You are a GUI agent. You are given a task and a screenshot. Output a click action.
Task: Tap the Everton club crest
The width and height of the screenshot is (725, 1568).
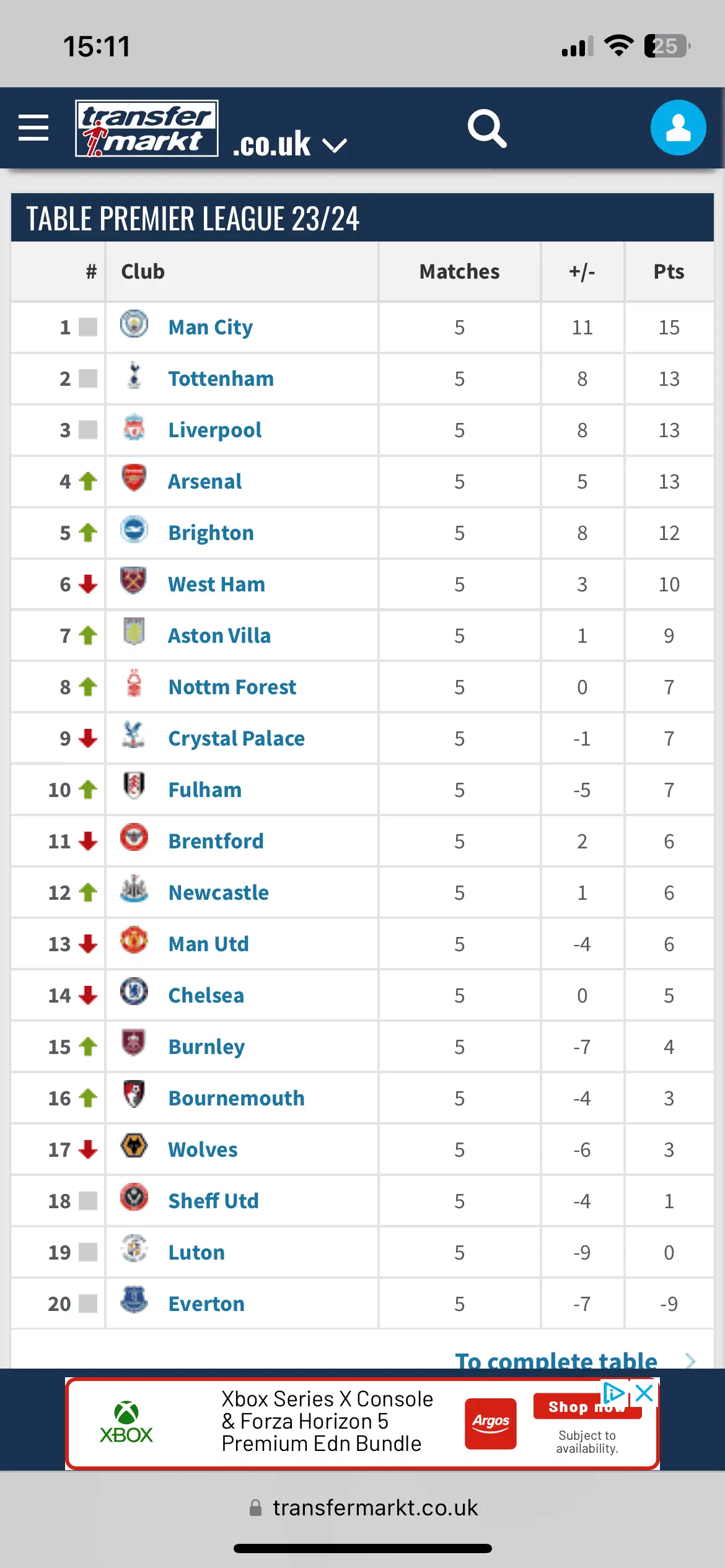[134, 1301]
